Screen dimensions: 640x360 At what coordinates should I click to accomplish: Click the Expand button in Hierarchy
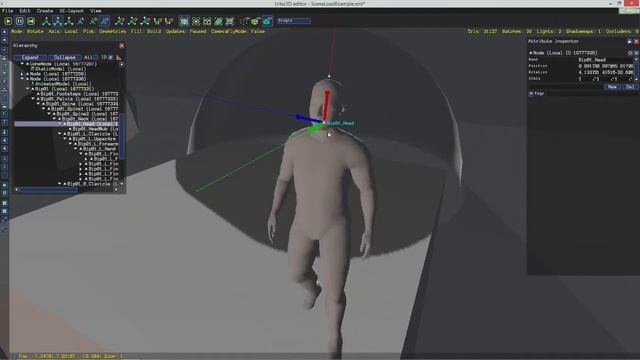point(30,58)
